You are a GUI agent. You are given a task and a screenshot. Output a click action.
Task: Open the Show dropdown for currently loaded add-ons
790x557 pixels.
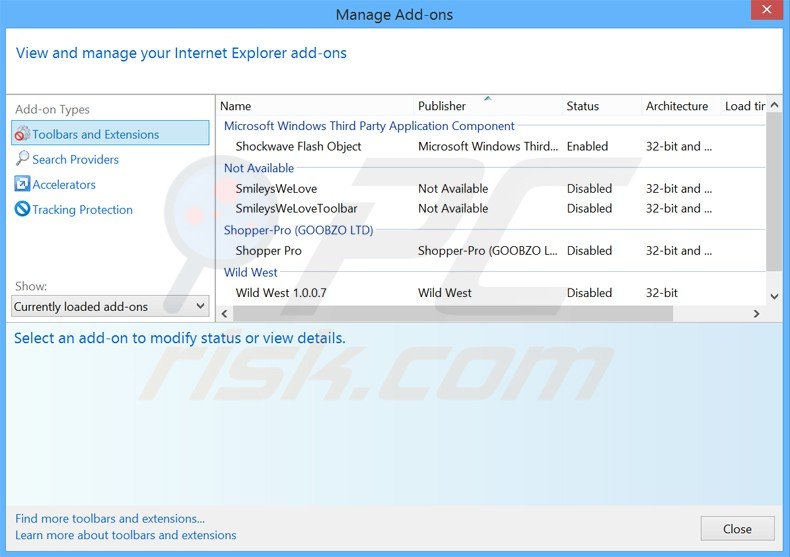pos(110,306)
